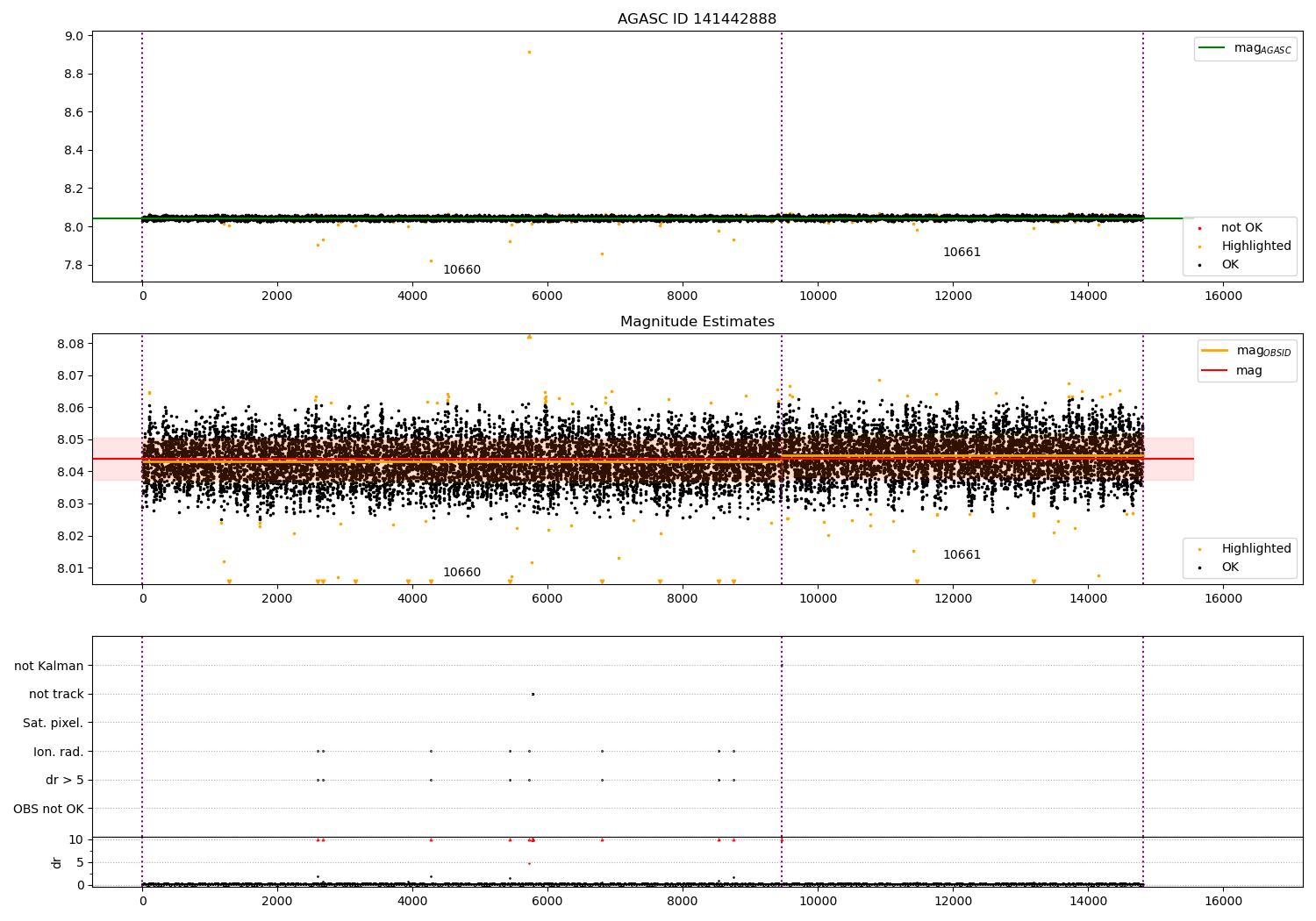1316x921 pixels.
Task: Click the '8.2' y-axis tick of top plot
Action: [74, 189]
